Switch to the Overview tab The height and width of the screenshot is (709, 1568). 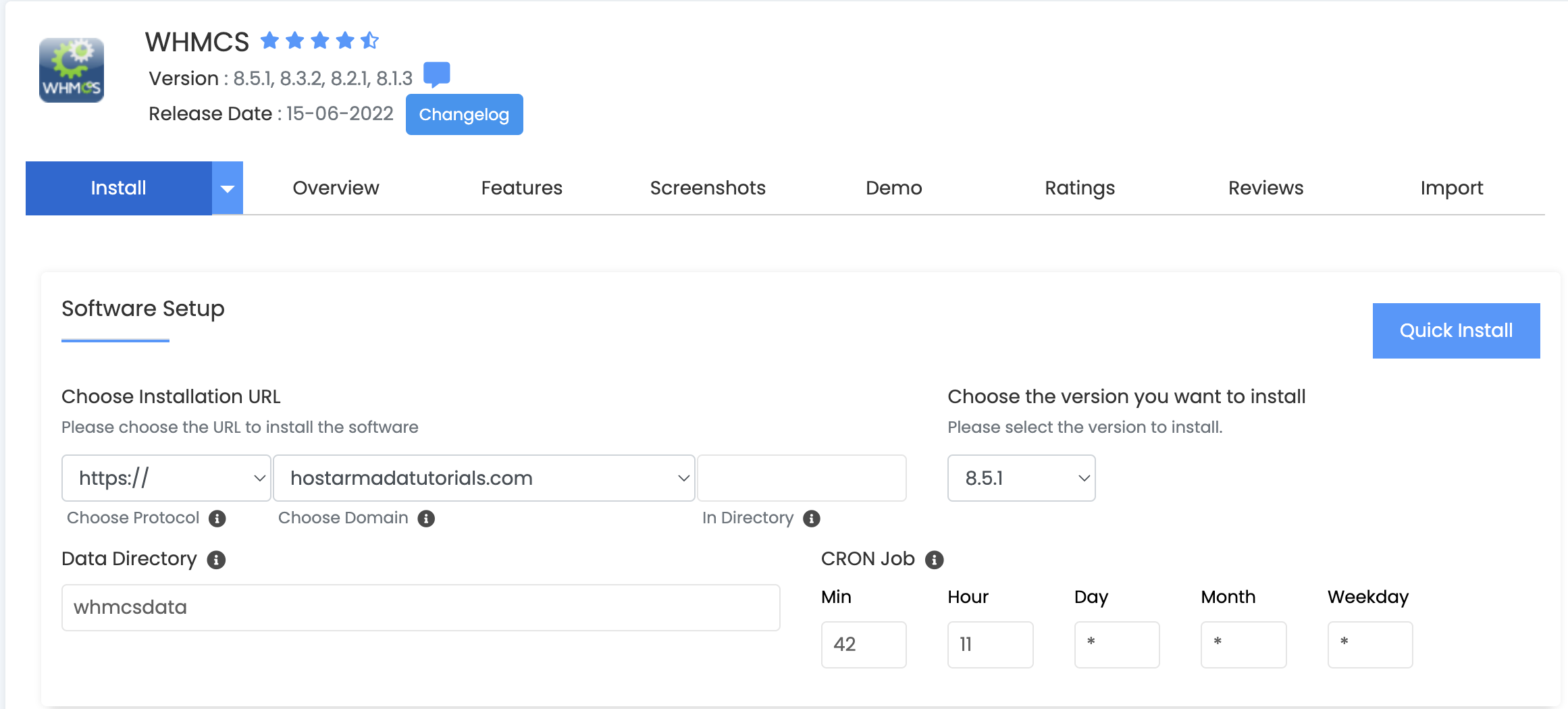[x=336, y=188]
